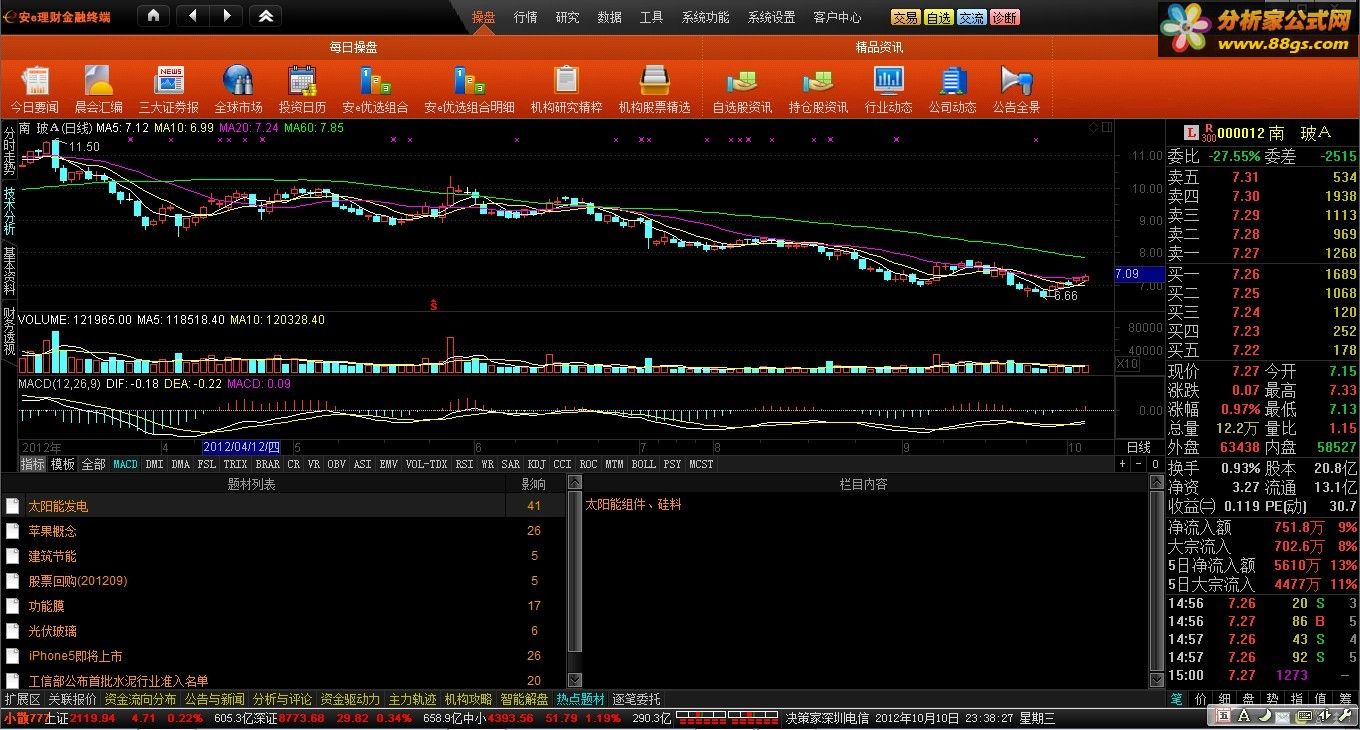Open the 晨会汇编 morning briefing icon
This screenshot has width=1360, height=730.
99,82
